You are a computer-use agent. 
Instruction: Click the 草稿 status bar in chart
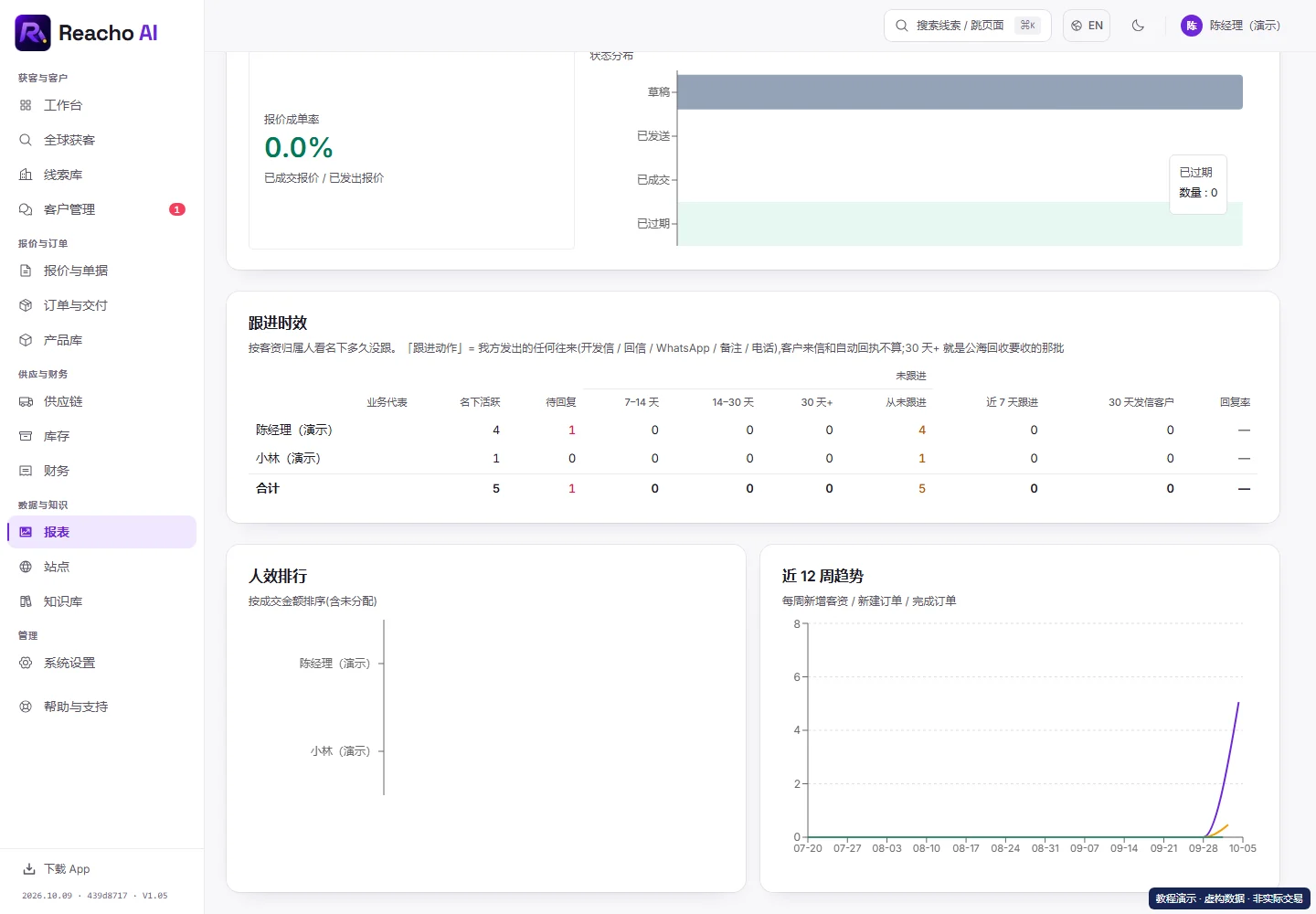[960, 92]
